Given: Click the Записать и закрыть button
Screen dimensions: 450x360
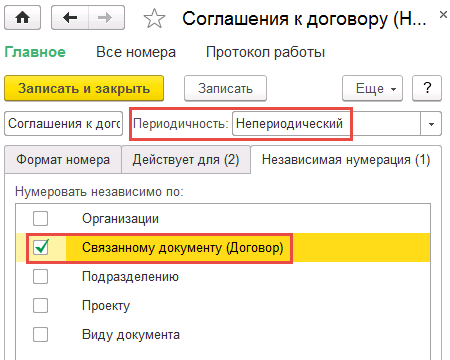Looking at the screenshot, I should 84,88.
